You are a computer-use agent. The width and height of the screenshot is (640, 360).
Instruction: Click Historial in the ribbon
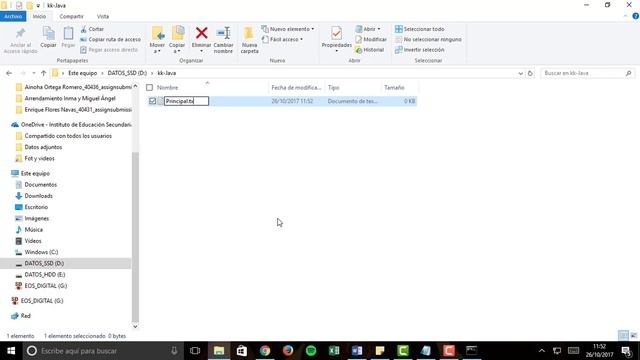coord(369,50)
